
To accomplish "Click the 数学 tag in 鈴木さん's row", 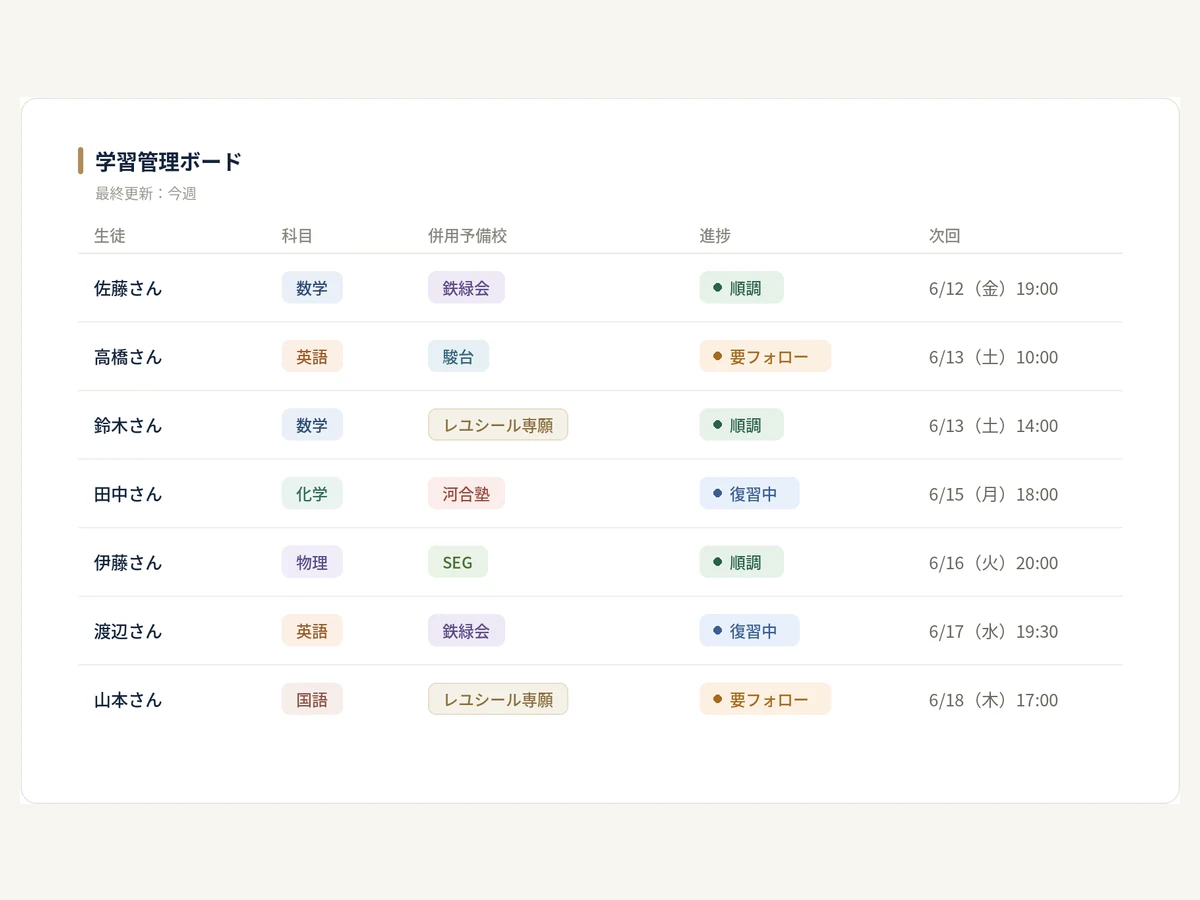I will click(312, 425).
